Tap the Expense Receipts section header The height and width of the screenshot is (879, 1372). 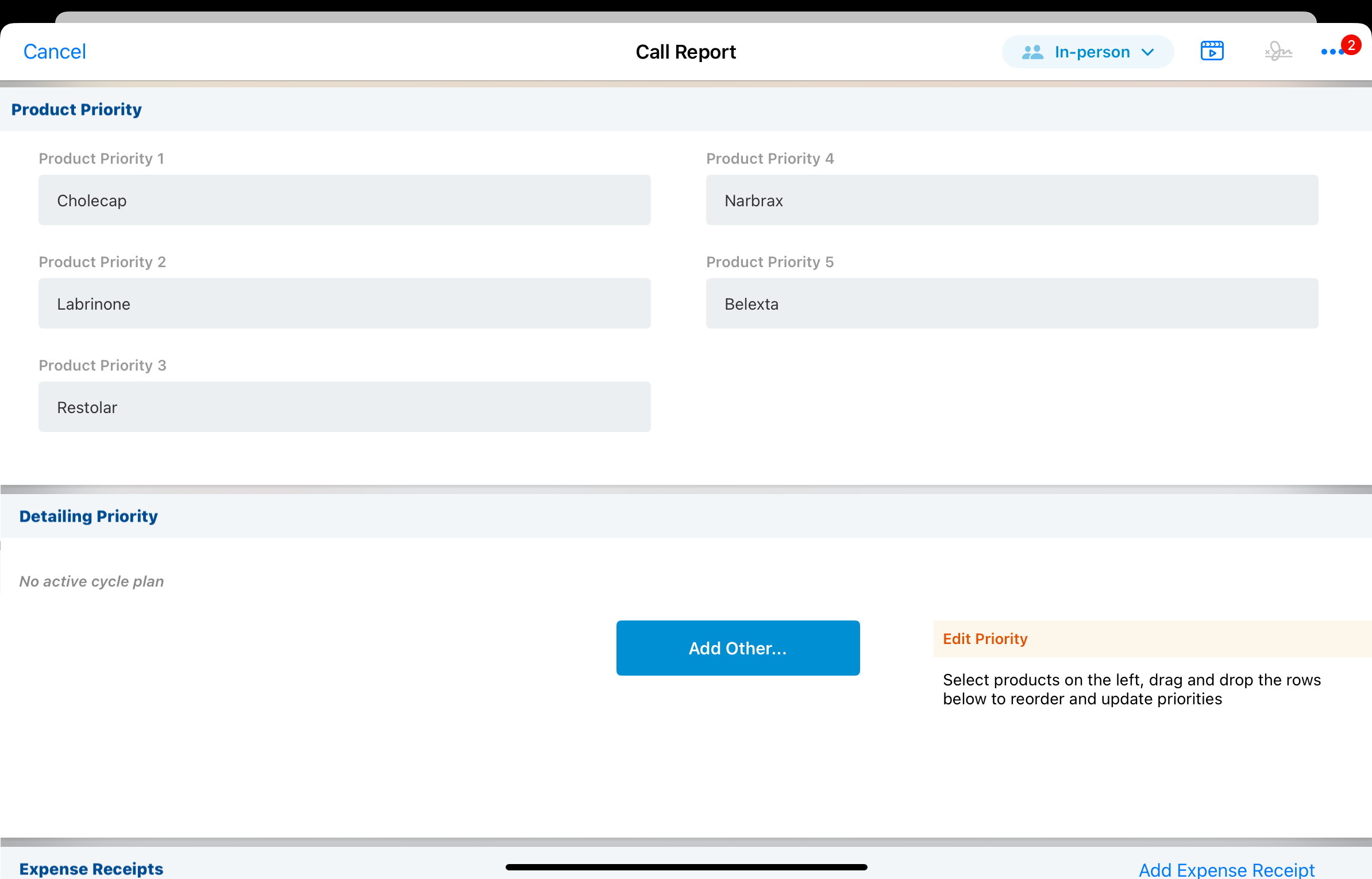(x=91, y=869)
